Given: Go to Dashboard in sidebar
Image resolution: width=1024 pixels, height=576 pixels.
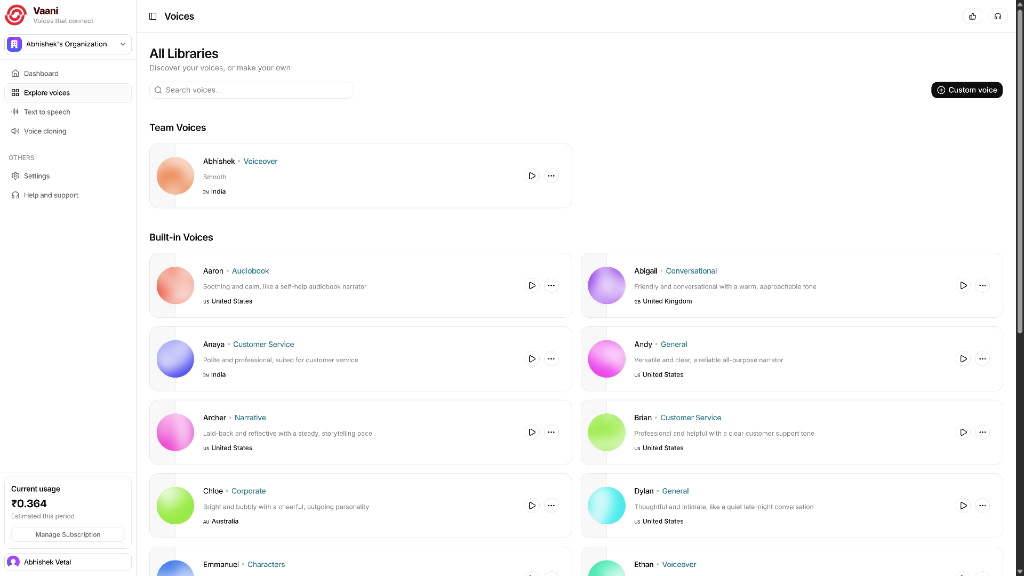Looking at the screenshot, I should click(68, 74).
